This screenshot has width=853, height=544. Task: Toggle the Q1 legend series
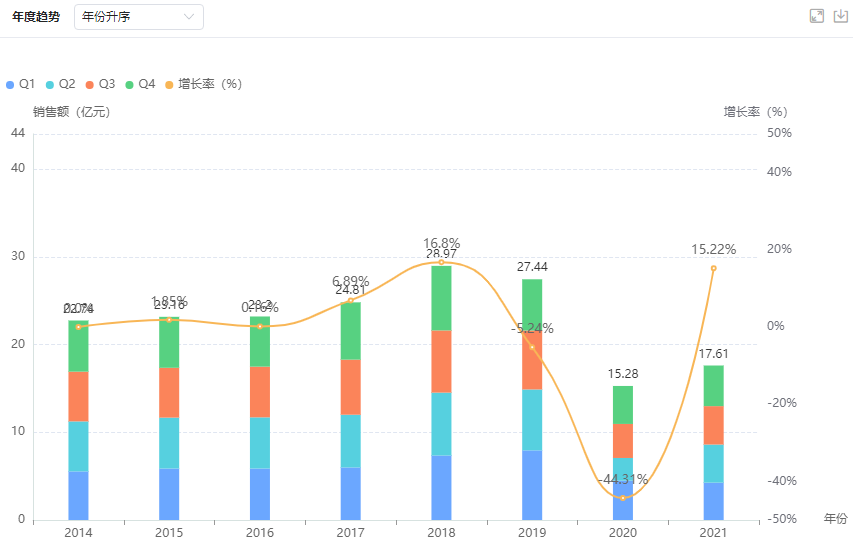pos(21,84)
